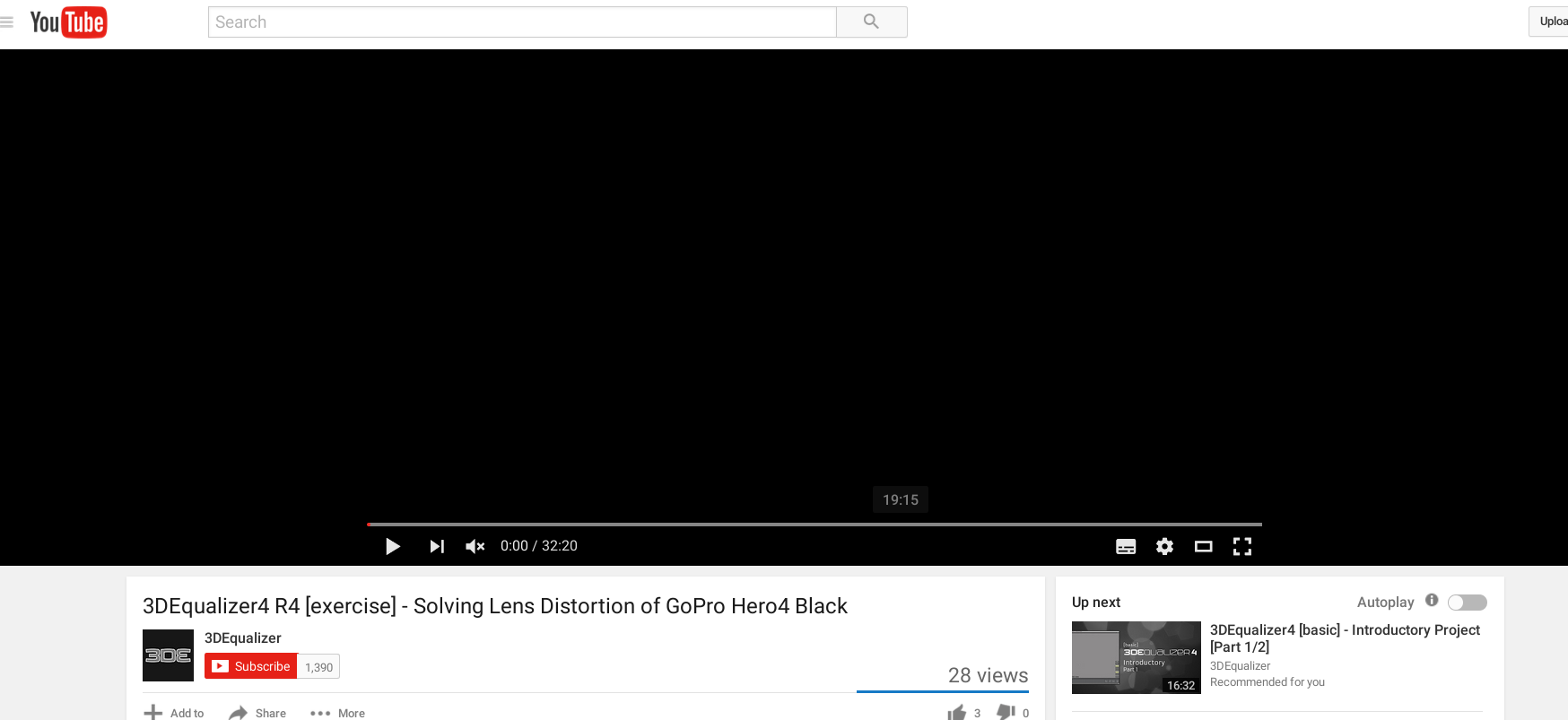Viewport: 1568px width, 720px height.
Task: Open the Introductory Project Part 1/2 title link
Action: (1345, 638)
